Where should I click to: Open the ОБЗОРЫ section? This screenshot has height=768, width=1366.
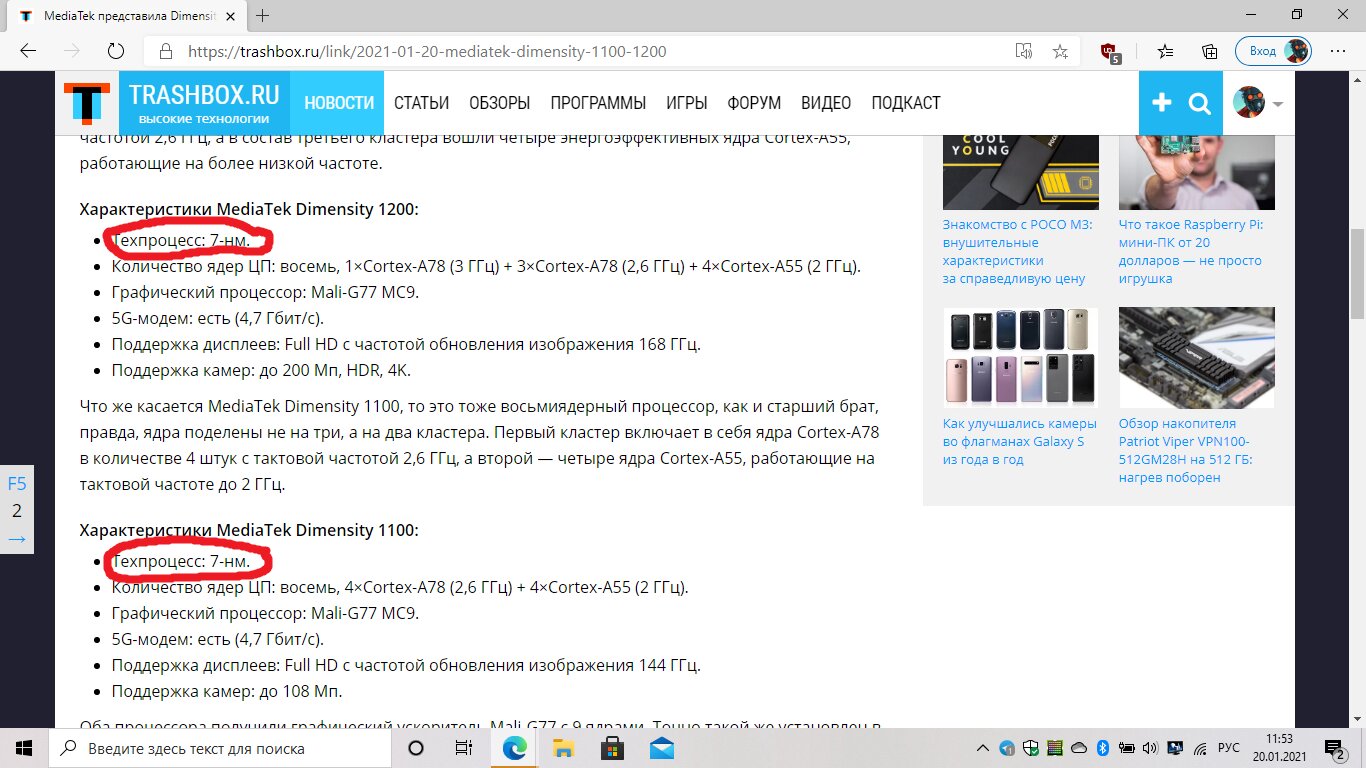(x=499, y=103)
